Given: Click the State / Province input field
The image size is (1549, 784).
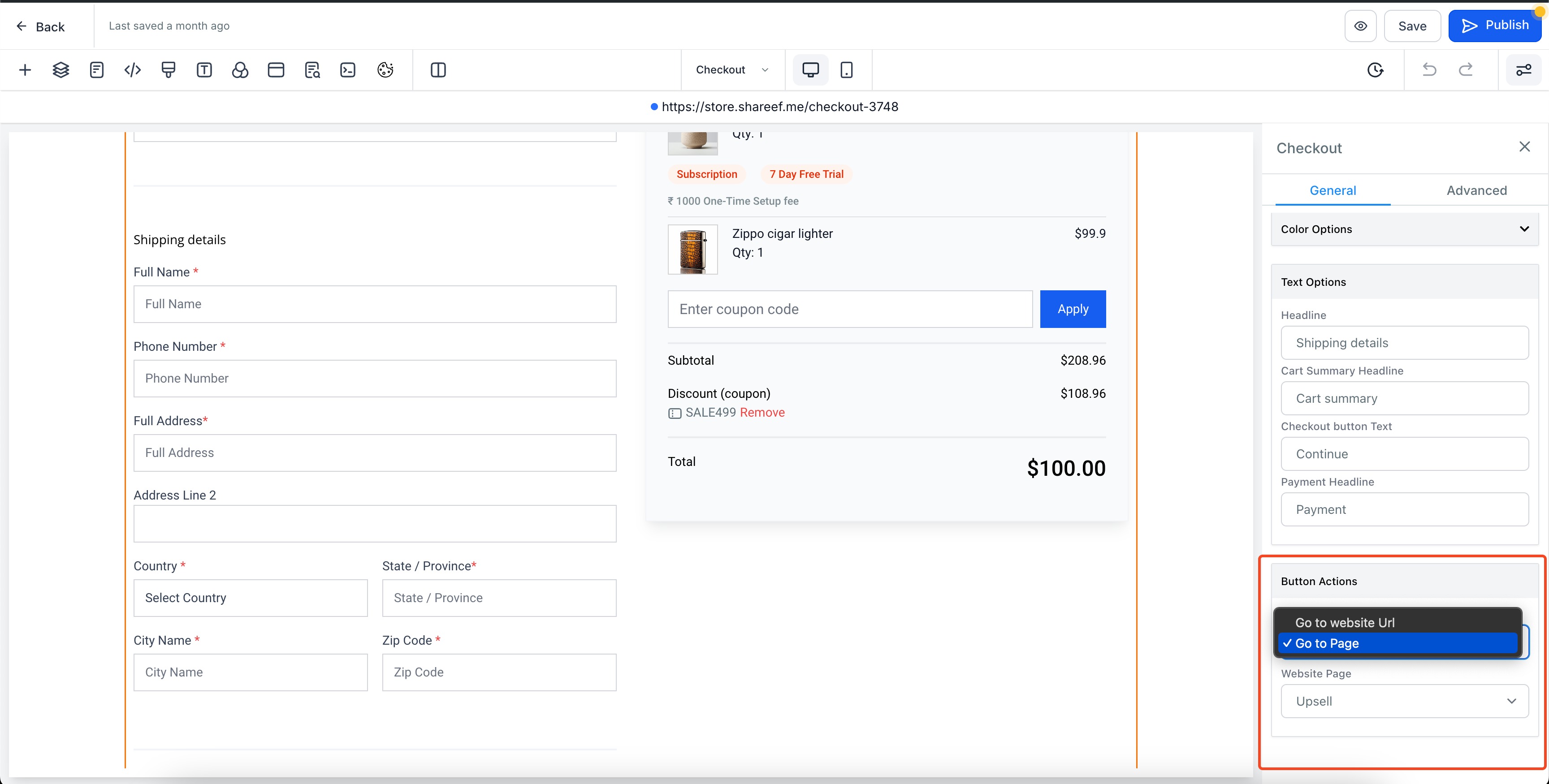Looking at the screenshot, I should [x=499, y=598].
